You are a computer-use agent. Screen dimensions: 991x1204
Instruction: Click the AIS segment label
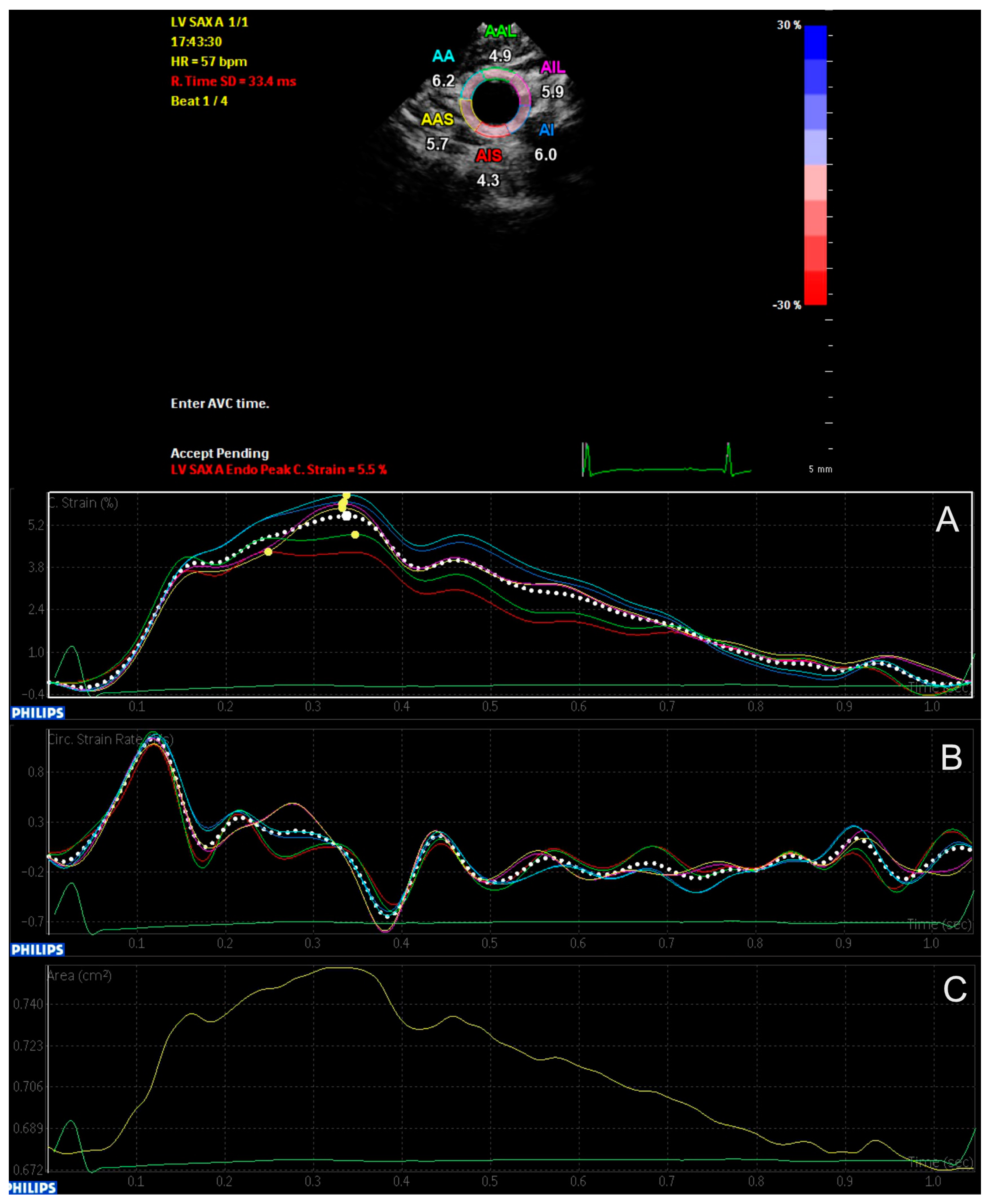tap(489, 156)
